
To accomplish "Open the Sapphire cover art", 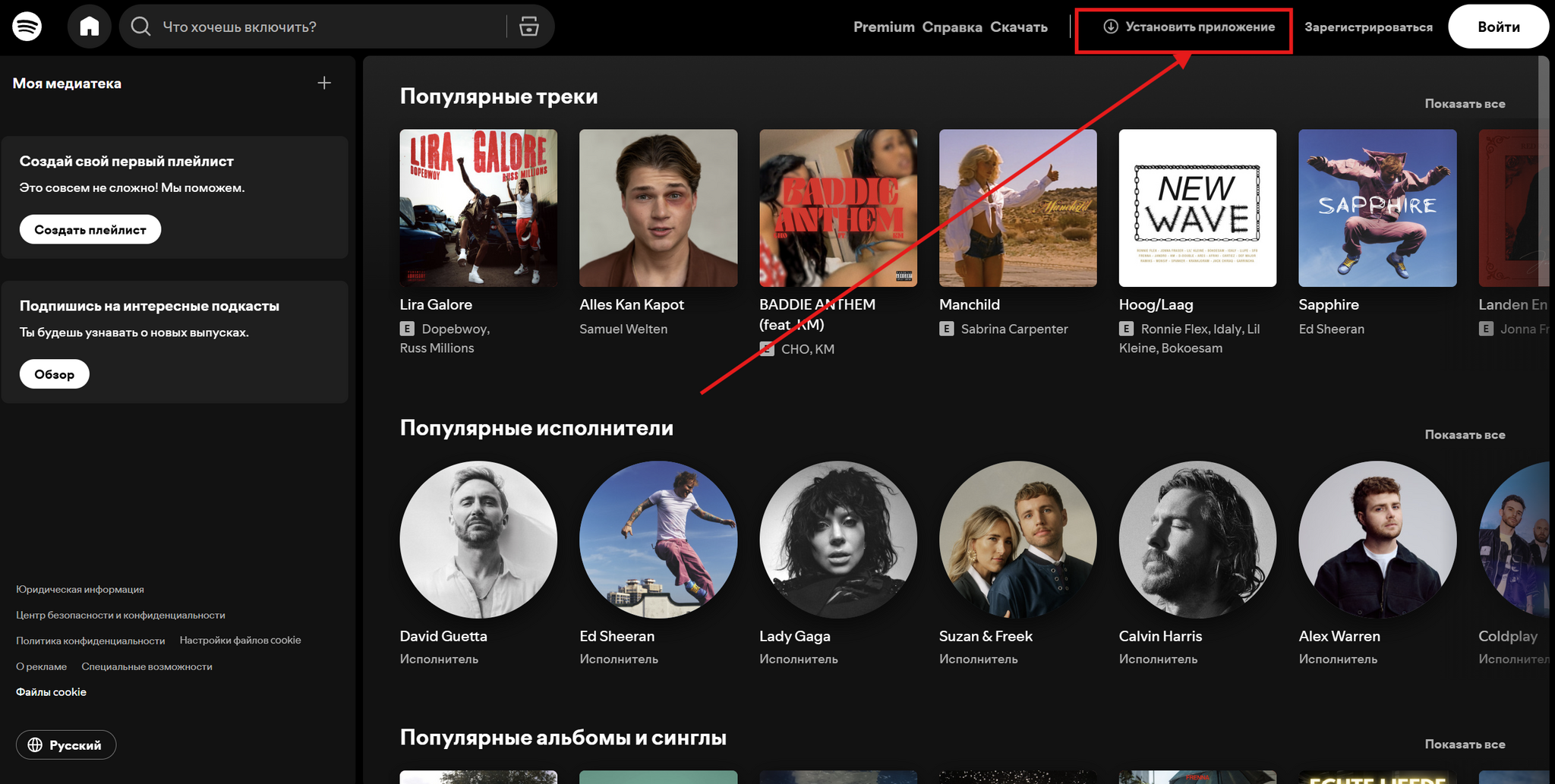I will [1377, 208].
